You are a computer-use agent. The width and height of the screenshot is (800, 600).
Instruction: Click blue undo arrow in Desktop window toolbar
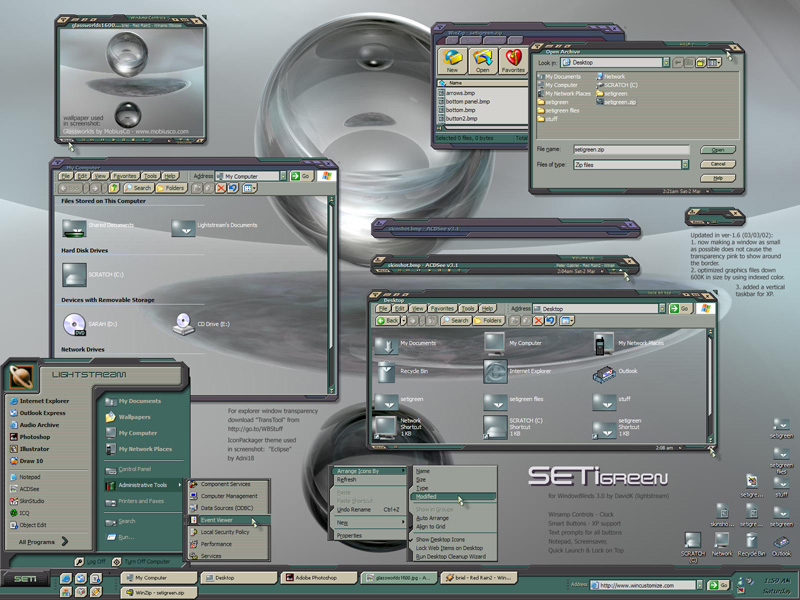tap(551, 321)
